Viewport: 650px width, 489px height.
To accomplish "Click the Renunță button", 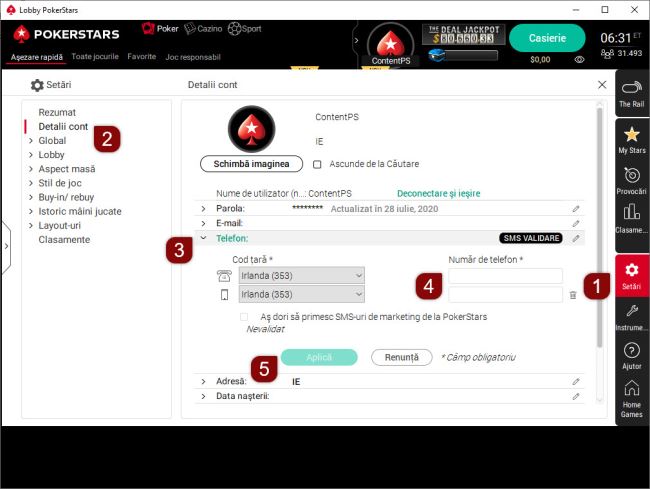I will click(x=402, y=357).
